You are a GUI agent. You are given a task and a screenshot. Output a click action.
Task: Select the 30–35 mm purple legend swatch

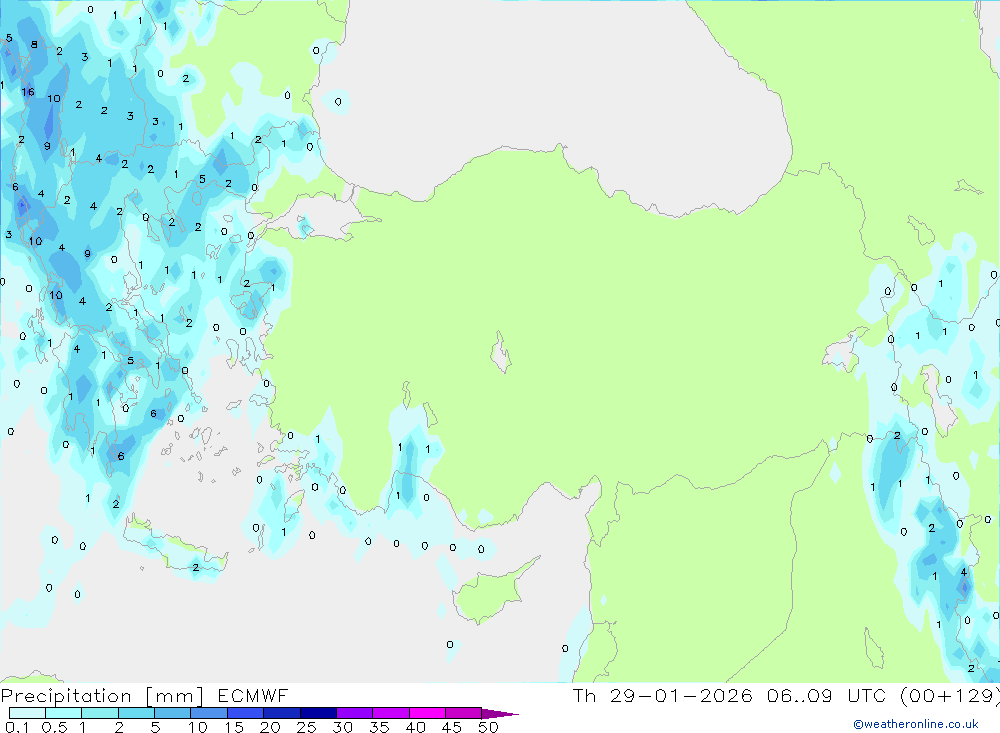[355, 713]
